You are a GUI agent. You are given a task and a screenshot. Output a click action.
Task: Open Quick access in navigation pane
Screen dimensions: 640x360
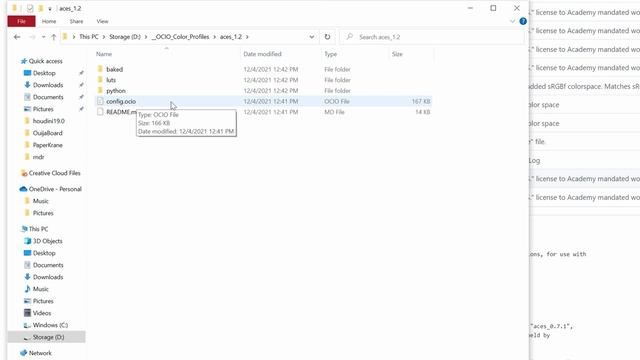(45, 61)
